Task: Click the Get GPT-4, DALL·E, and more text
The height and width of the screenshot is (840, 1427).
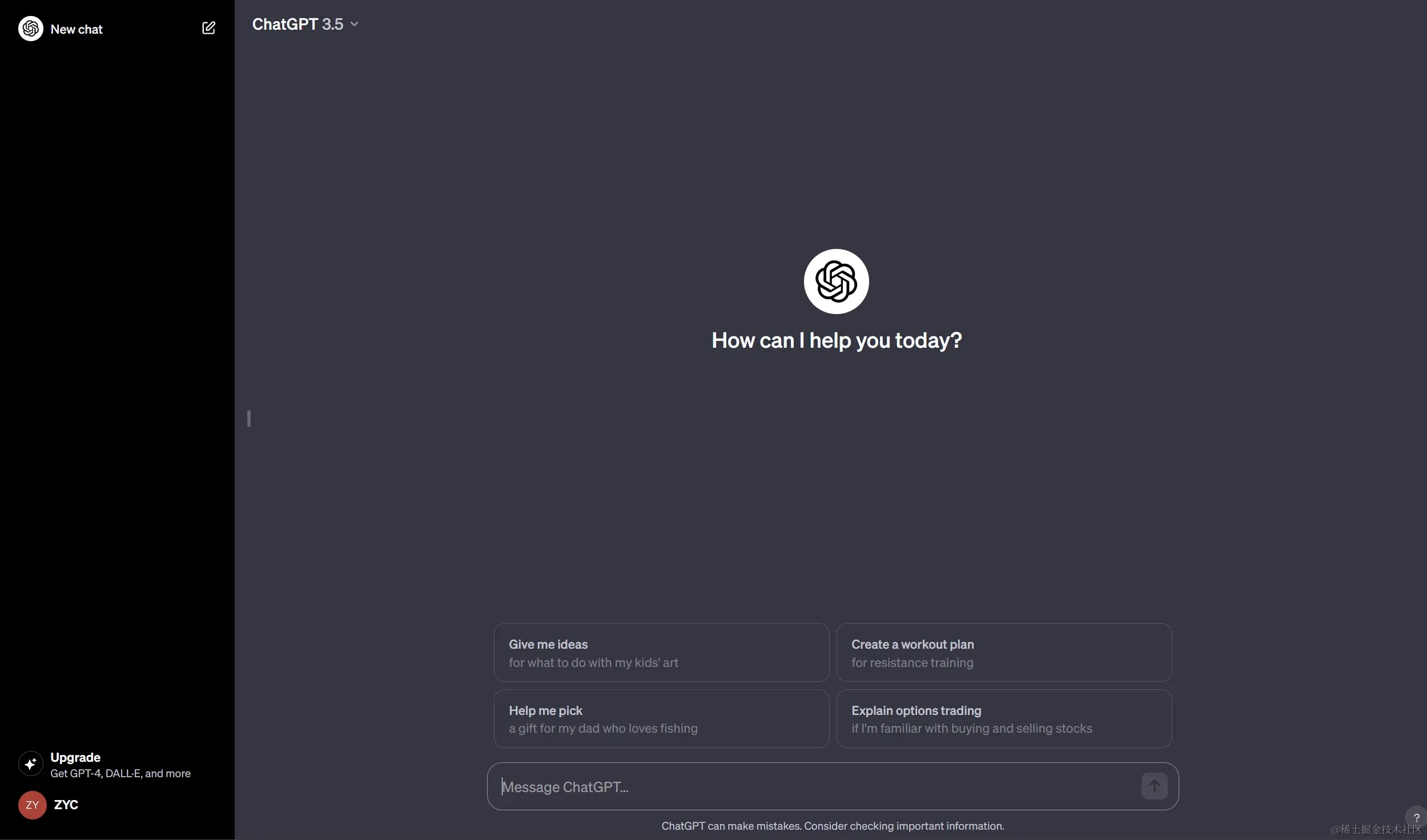Action: 120,773
